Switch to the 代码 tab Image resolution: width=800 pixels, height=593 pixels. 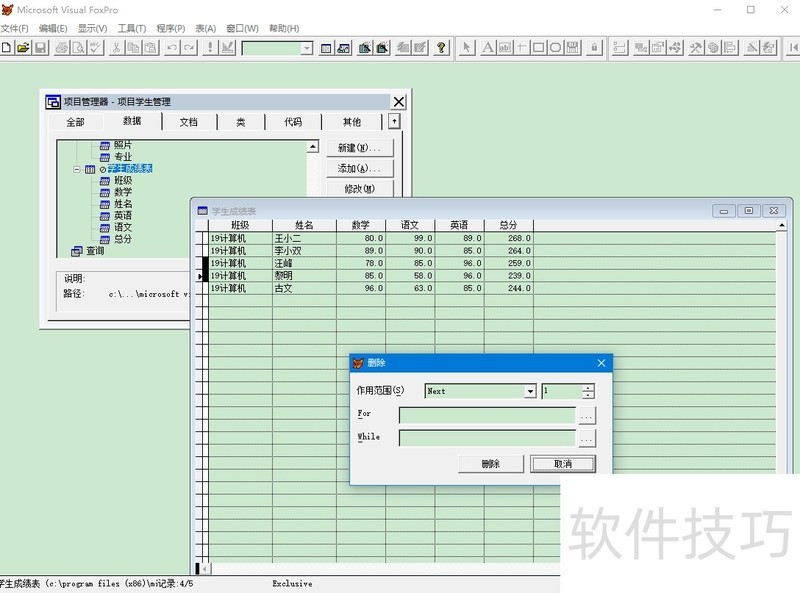pos(293,122)
